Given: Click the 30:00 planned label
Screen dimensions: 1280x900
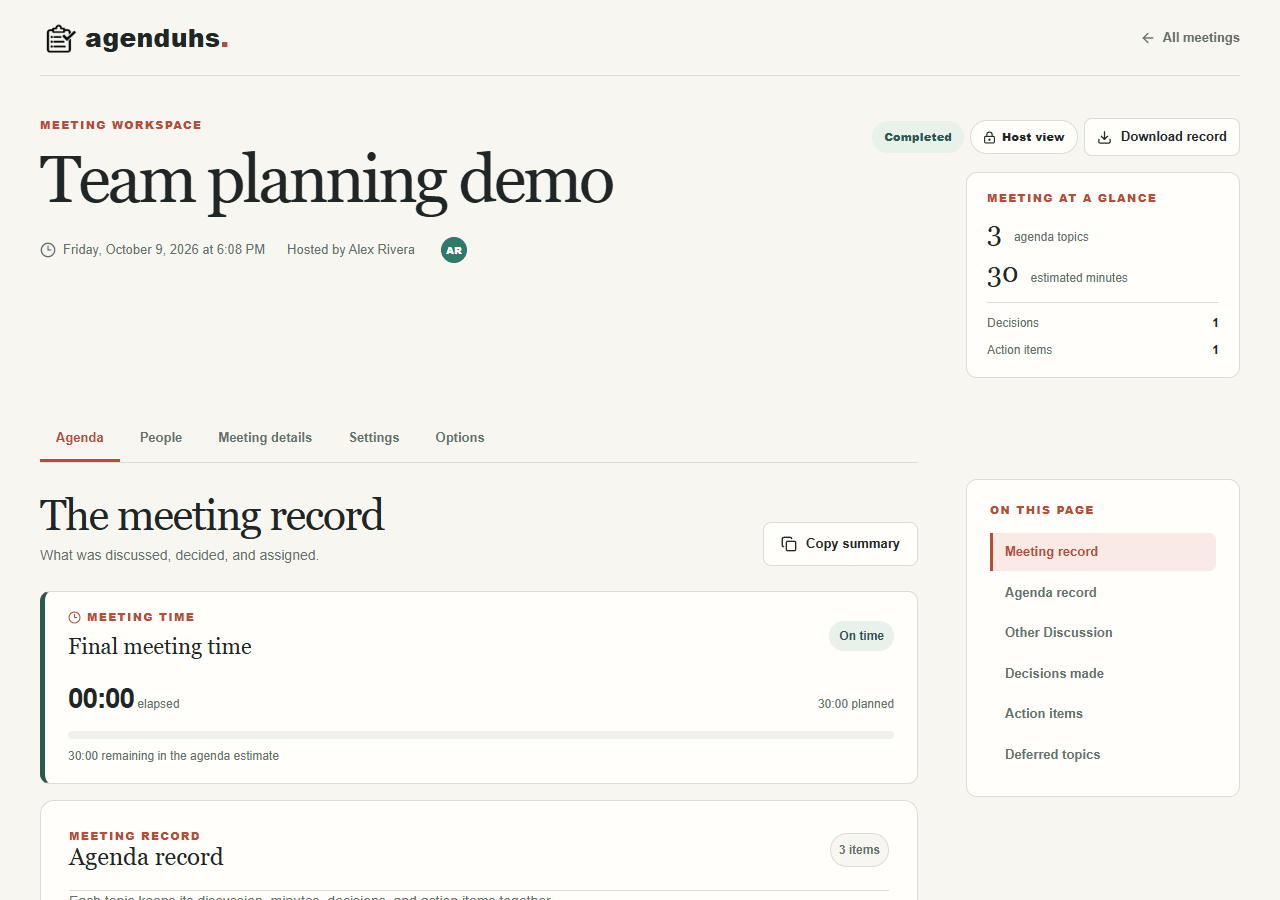Looking at the screenshot, I should (x=856, y=704).
